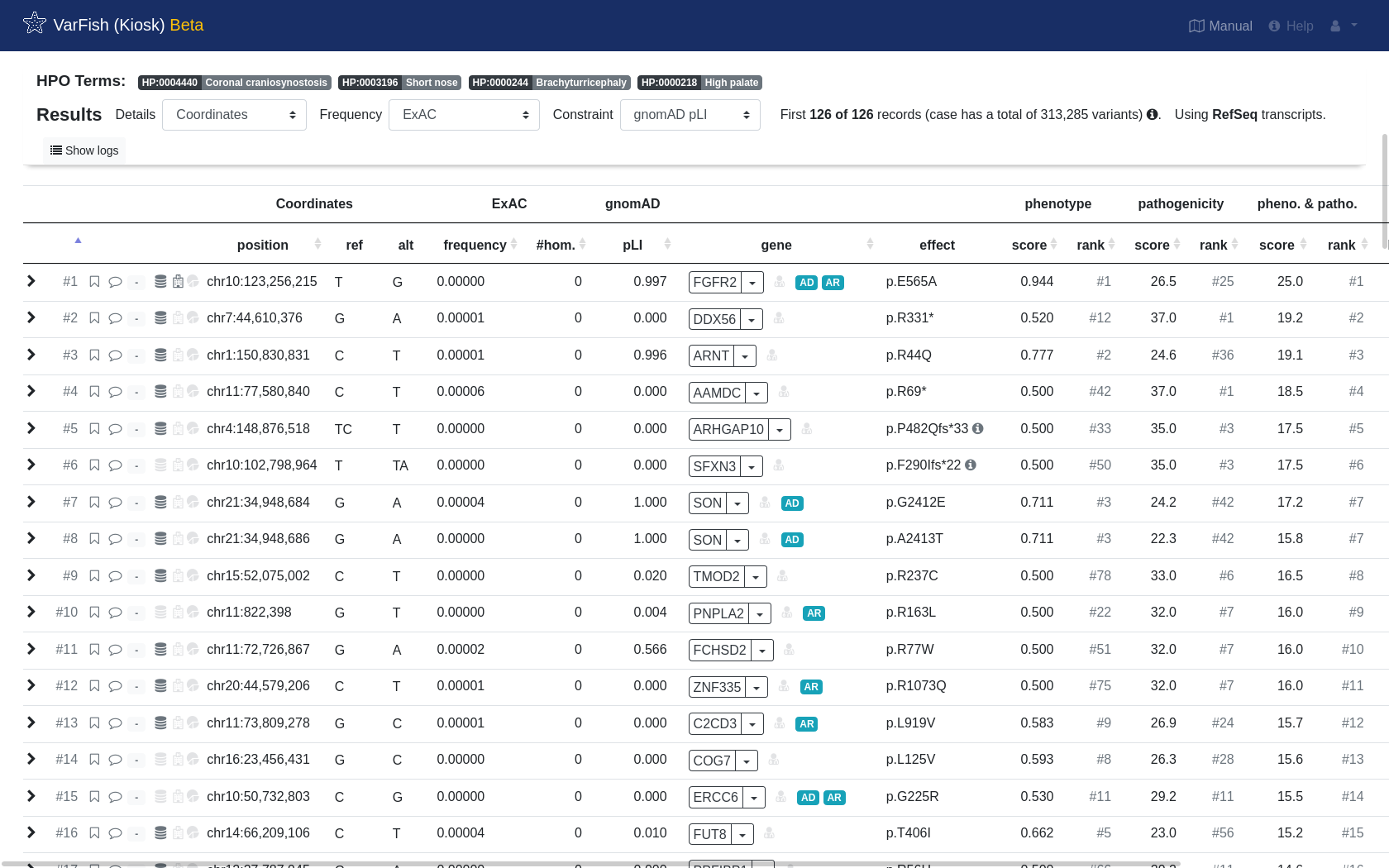1389x868 pixels.
Task: Click the HP:0003196 Short nose term
Action: click(399, 83)
